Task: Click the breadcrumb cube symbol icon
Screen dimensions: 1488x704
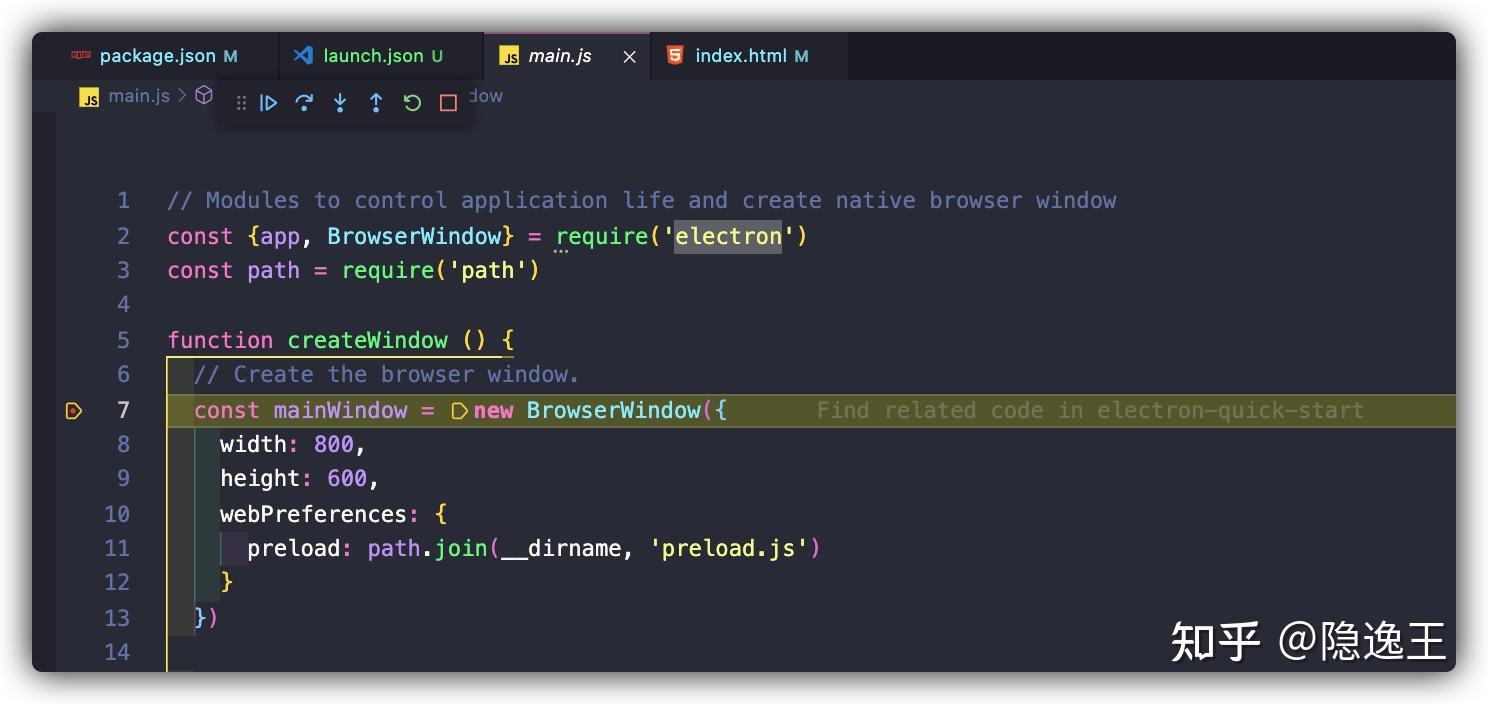Action: (x=204, y=95)
